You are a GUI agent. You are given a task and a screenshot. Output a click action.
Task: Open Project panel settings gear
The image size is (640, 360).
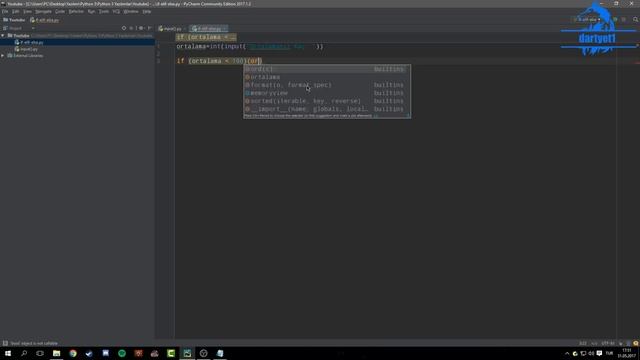click(141, 28)
